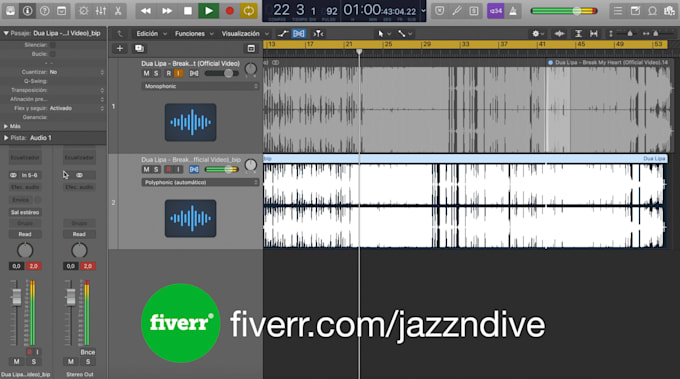Image resolution: width=680 pixels, height=379 pixels.
Task: Open the Loop Browser icon
Action: pyautogui.click(x=652, y=11)
